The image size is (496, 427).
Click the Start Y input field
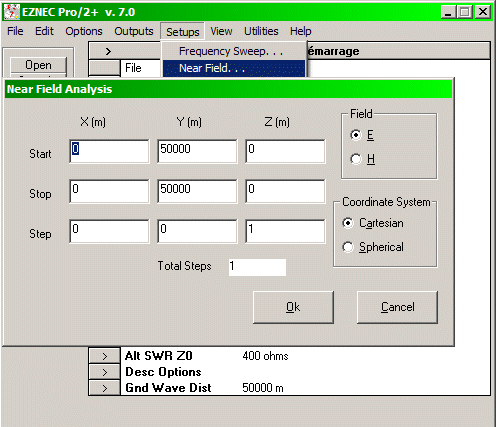tap(197, 151)
